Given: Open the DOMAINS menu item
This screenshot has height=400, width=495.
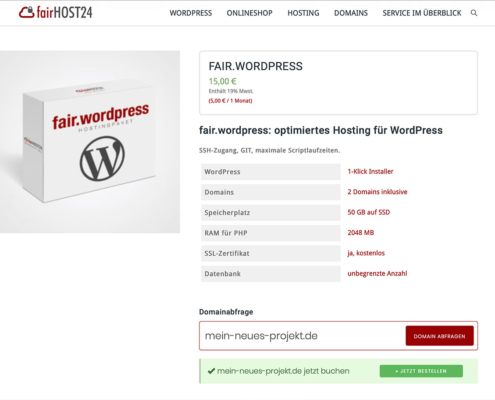Looking at the screenshot, I should [x=351, y=13].
